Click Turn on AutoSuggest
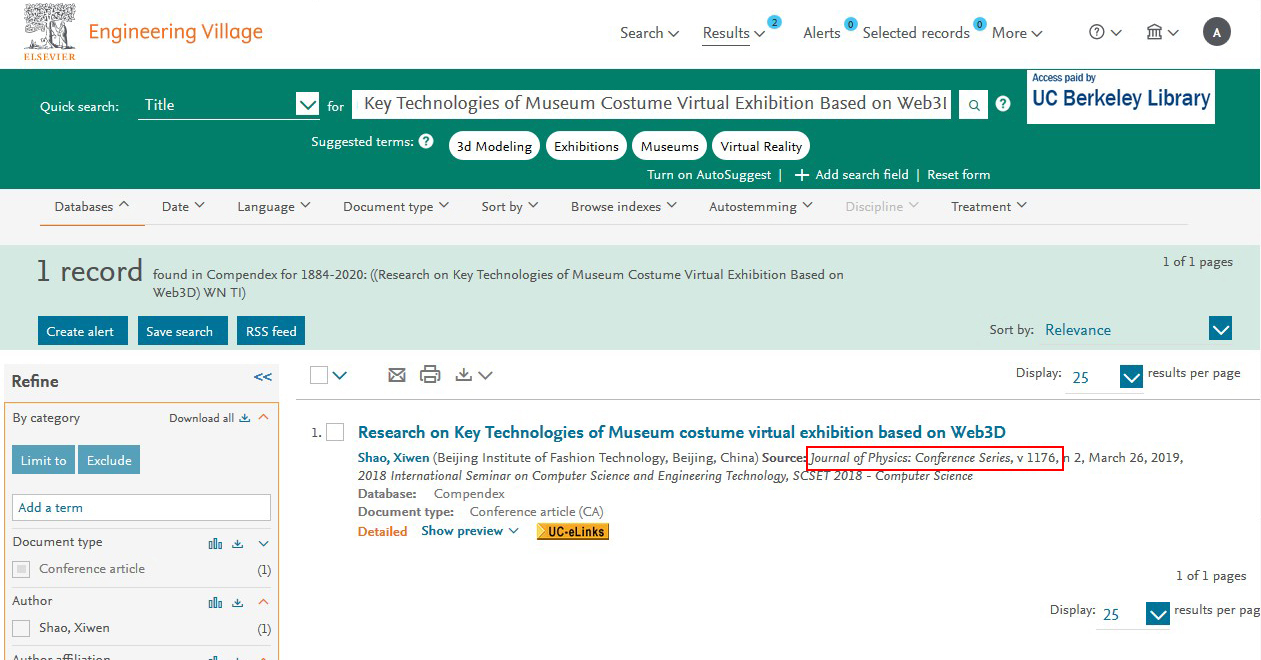Image resolution: width=1261 pixels, height=660 pixels. [x=710, y=175]
